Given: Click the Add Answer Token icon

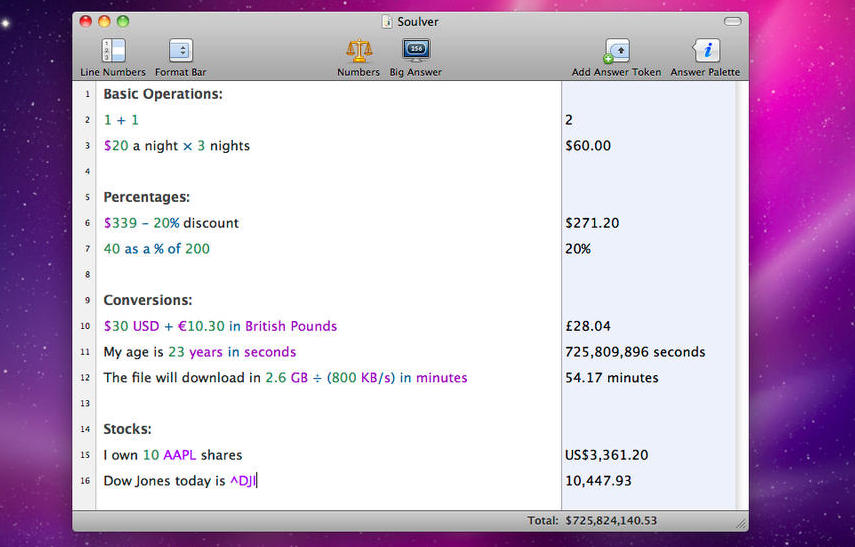Looking at the screenshot, I should 616,51.
